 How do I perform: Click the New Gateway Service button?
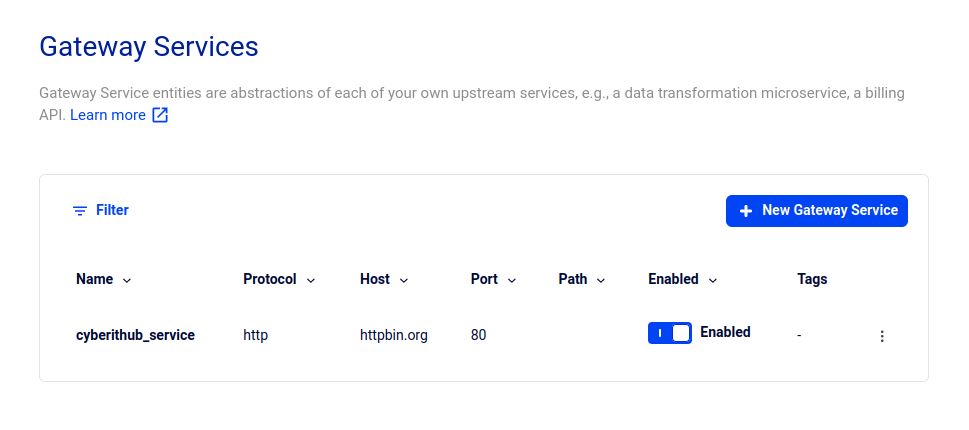(816, 211)
